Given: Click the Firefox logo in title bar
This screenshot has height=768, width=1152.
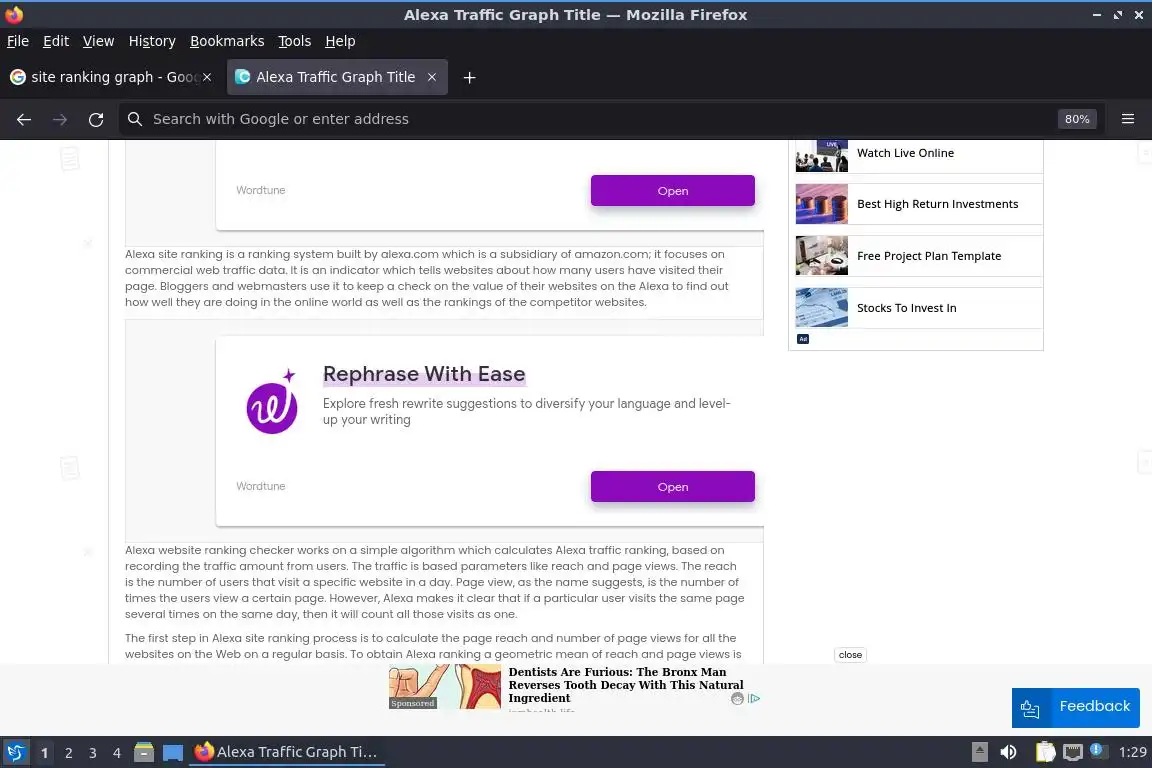Looking at the screenshot, I should point(13,14).
